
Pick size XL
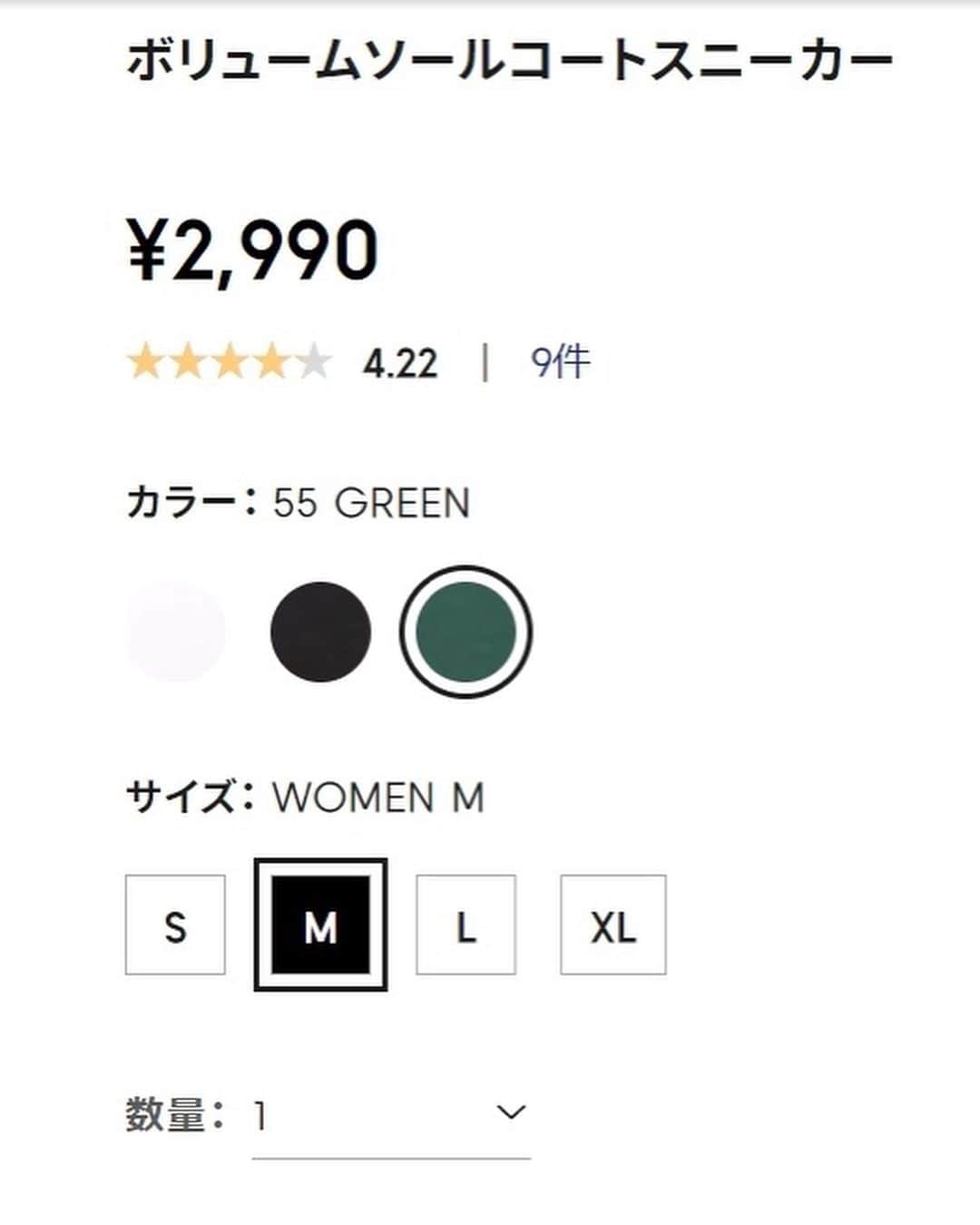[613, 925]
